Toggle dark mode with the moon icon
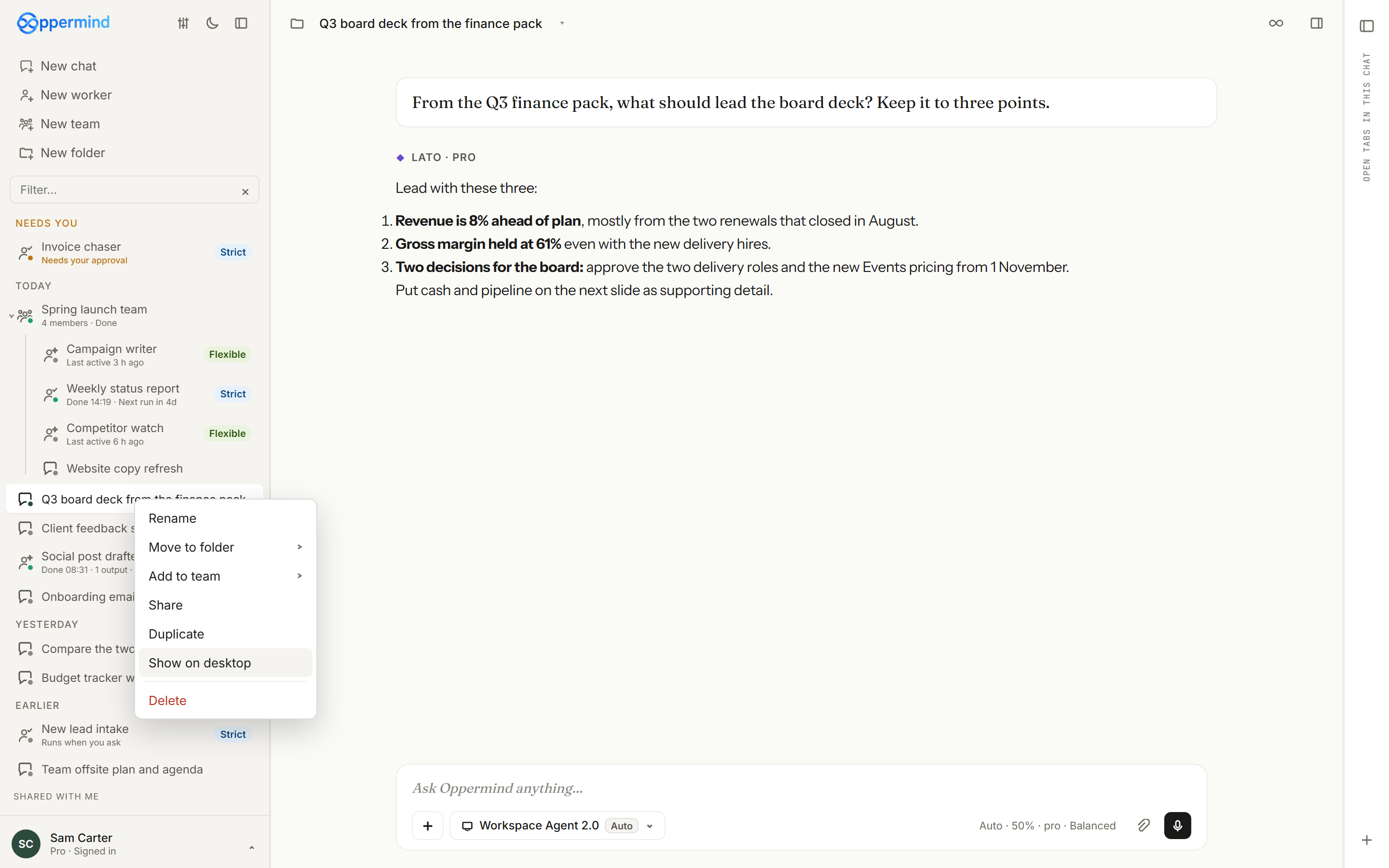This screenshot has width=1389, height=868. coord(212,23)
